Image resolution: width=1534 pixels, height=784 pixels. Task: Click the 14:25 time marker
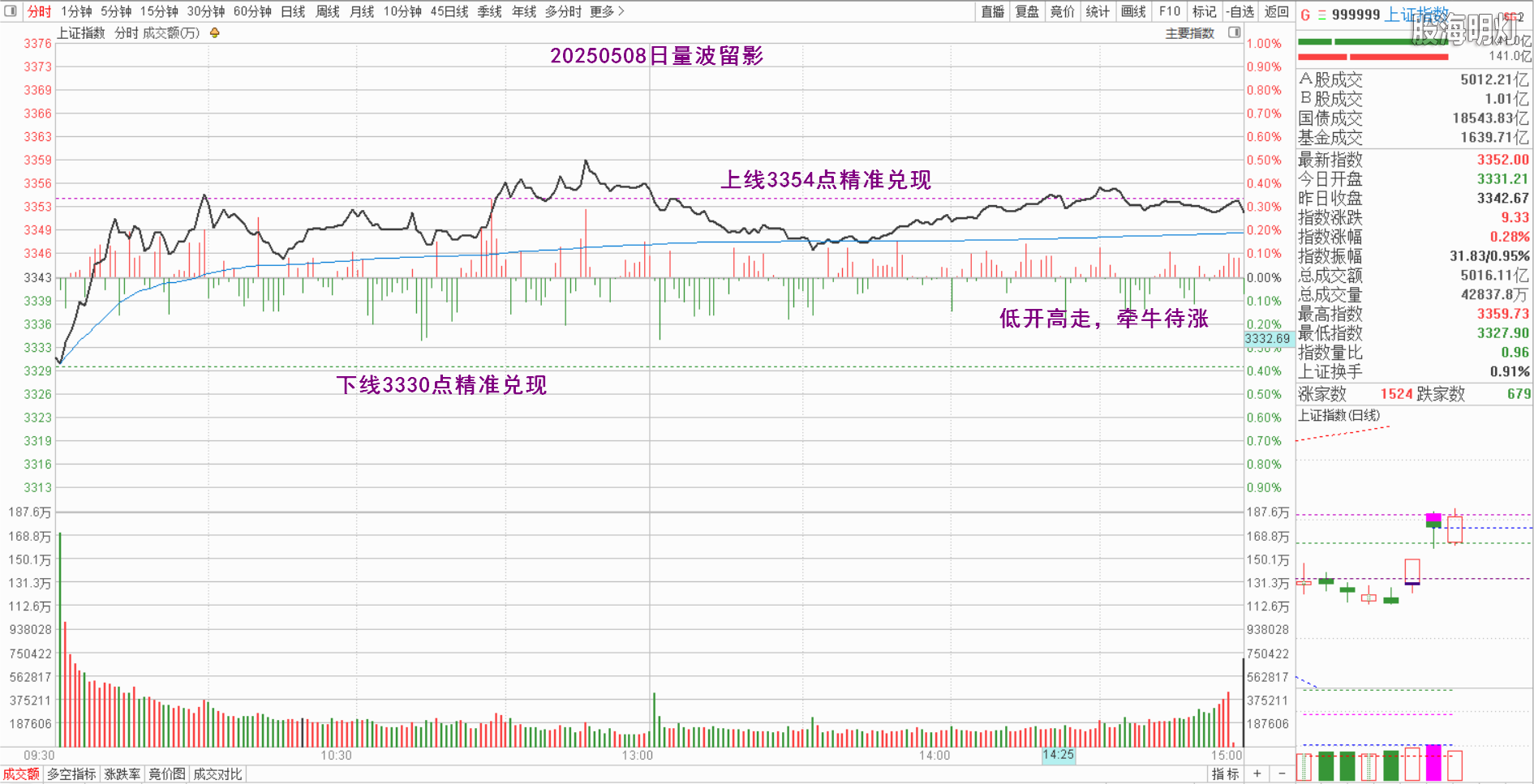(1059, 755)
